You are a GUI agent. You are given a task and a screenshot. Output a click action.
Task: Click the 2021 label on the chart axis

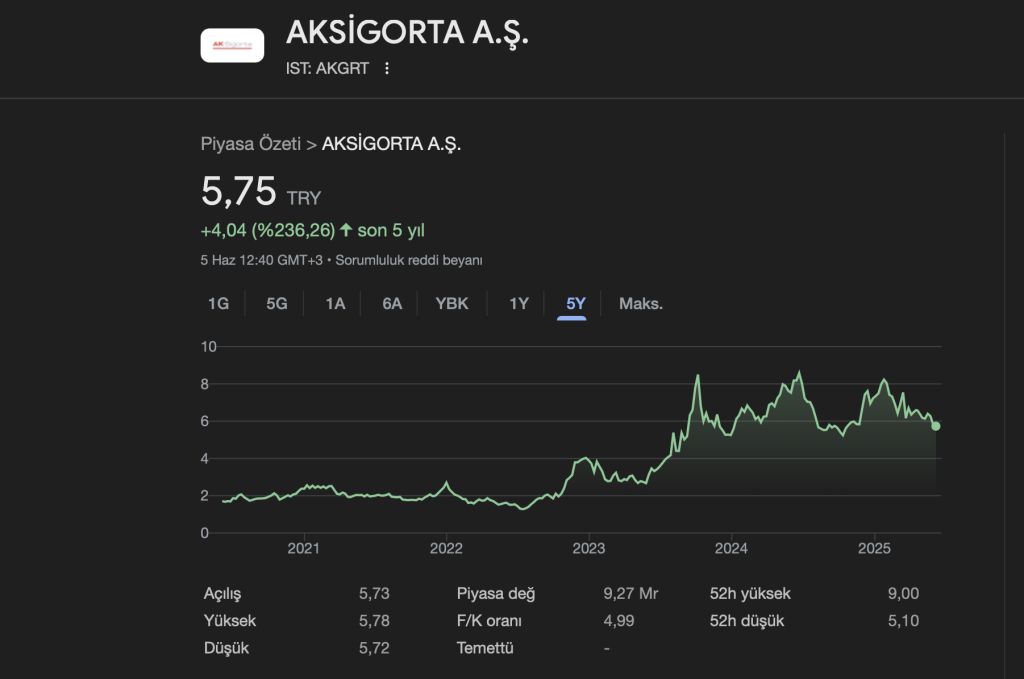303,548
